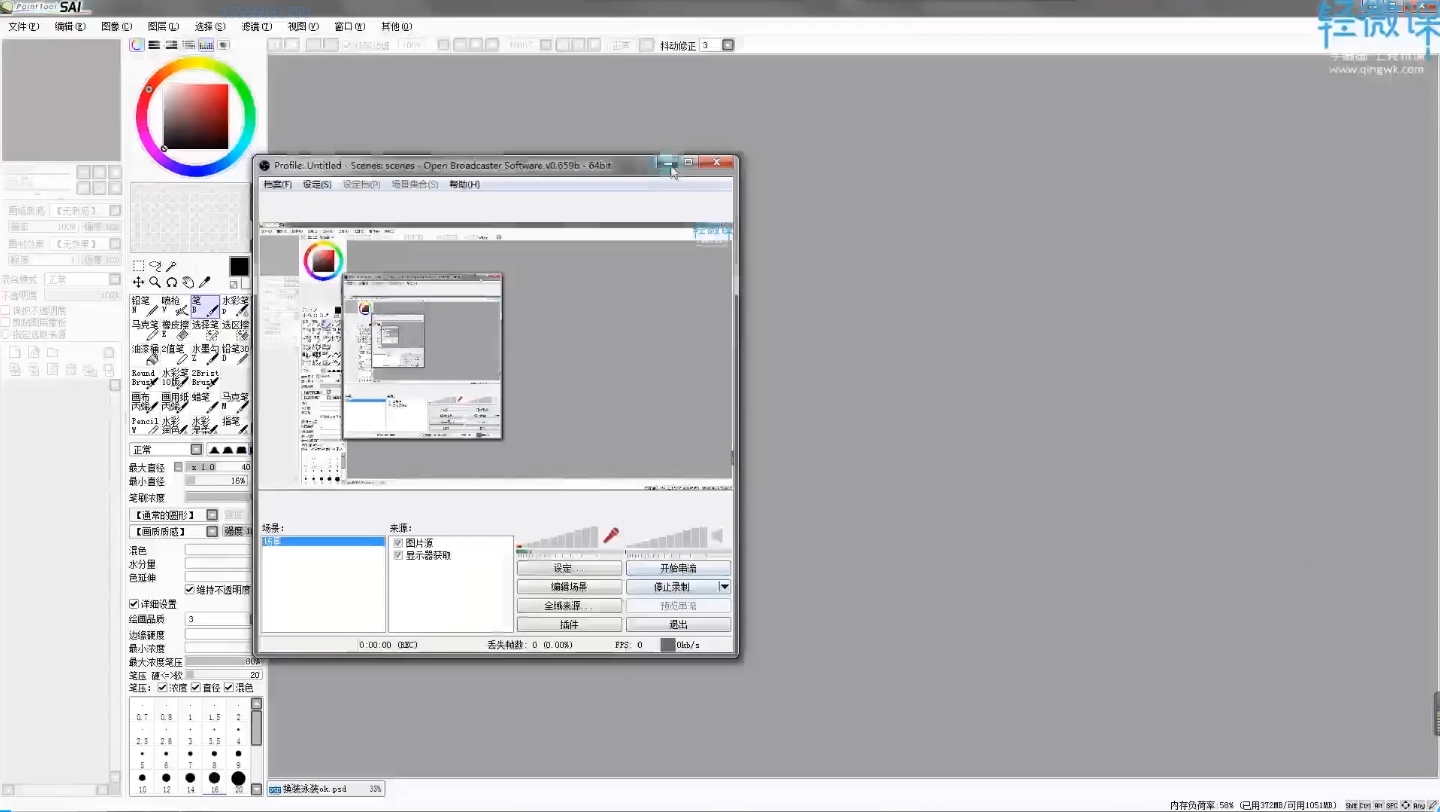Open the 帮助(H) menu in OBS

point(464,185)
